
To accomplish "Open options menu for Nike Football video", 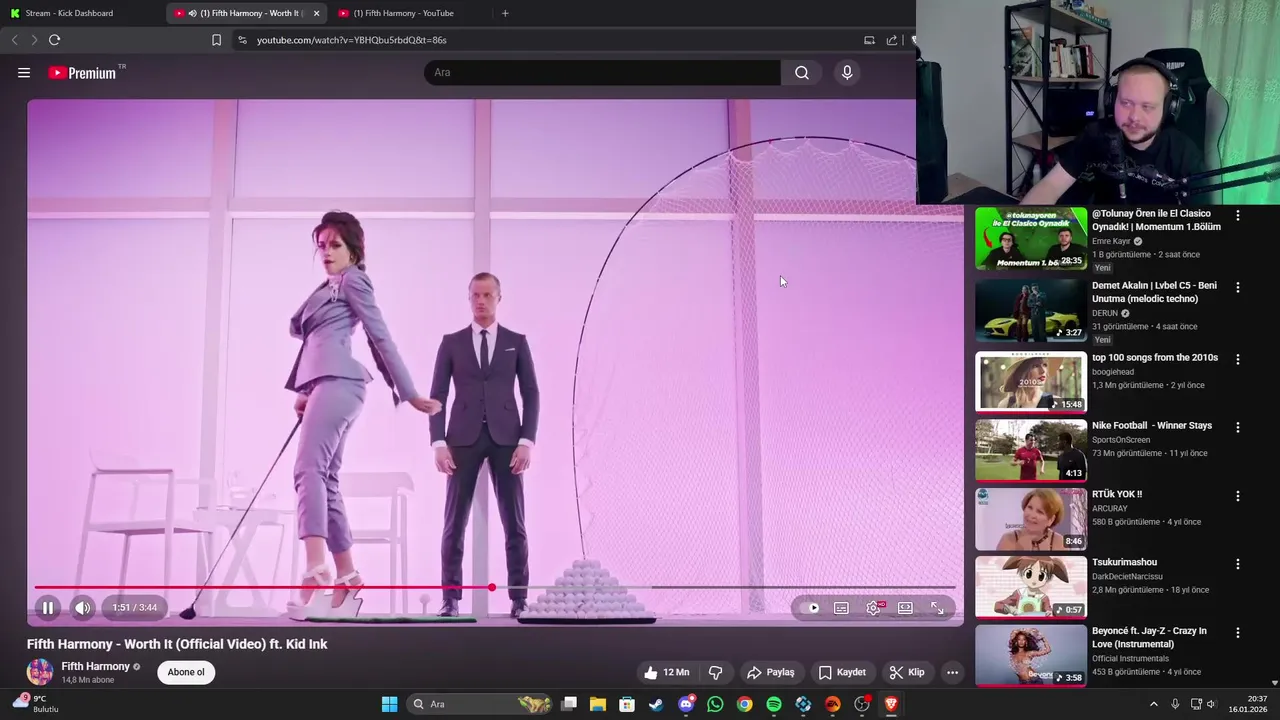I will pyautogui.click(x=1238, y=427).
